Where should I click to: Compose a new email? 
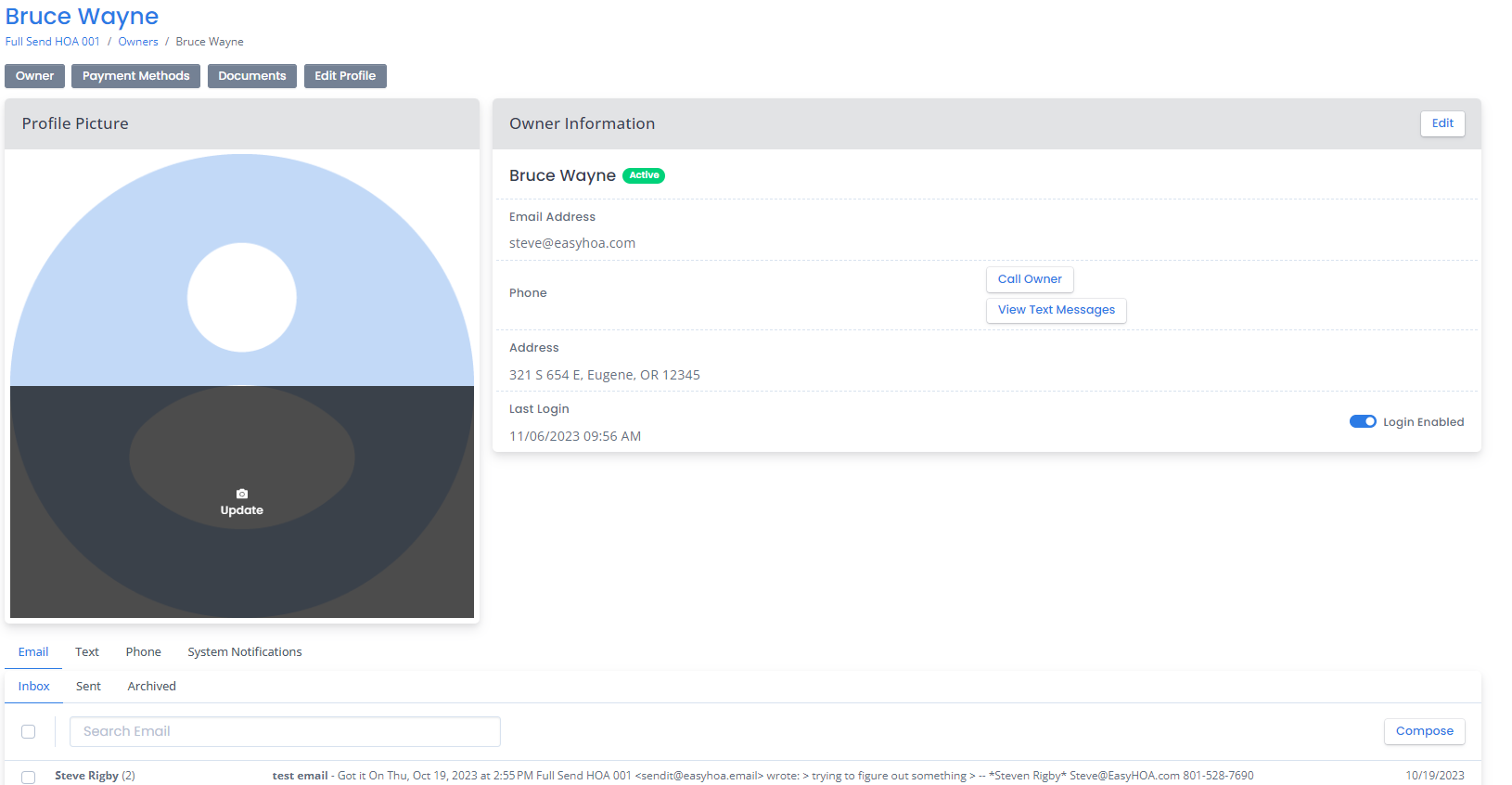(1424, 731)
